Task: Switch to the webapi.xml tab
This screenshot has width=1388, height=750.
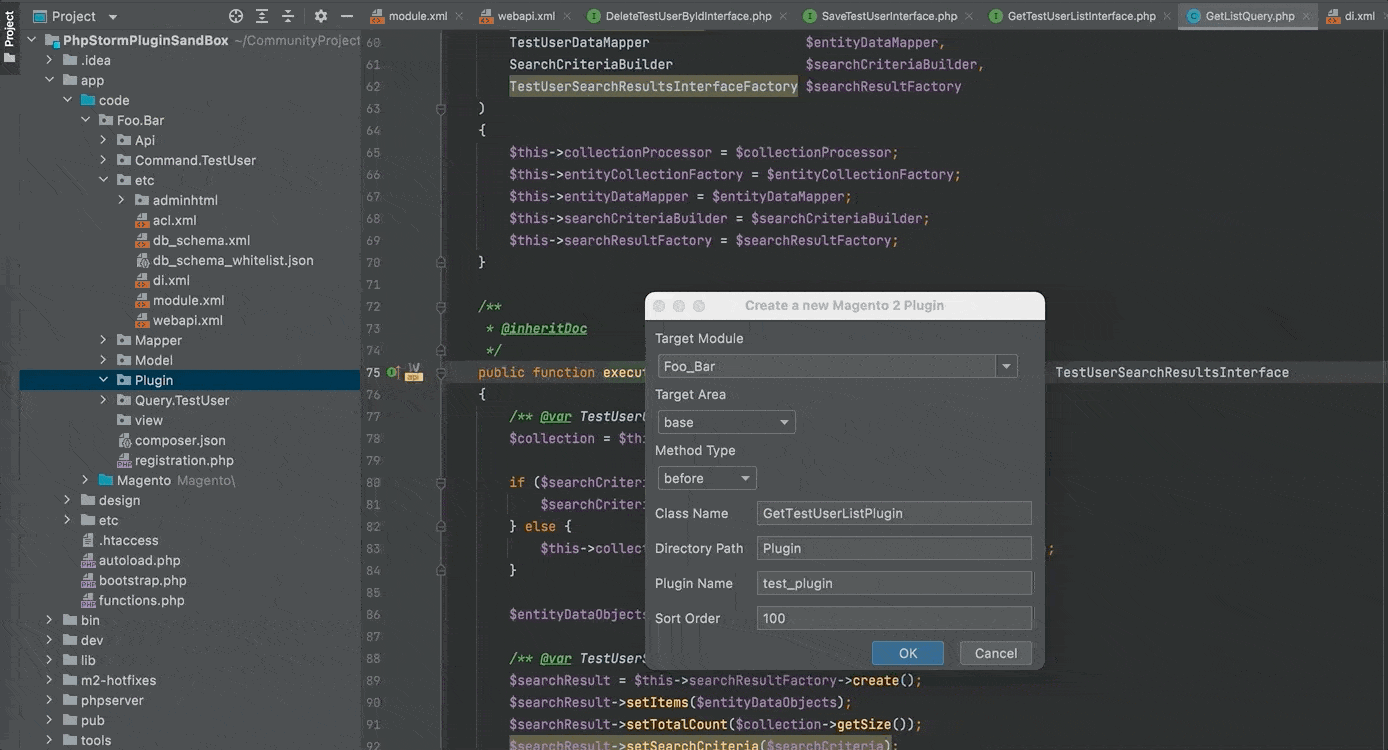Action: coord(517,16)
